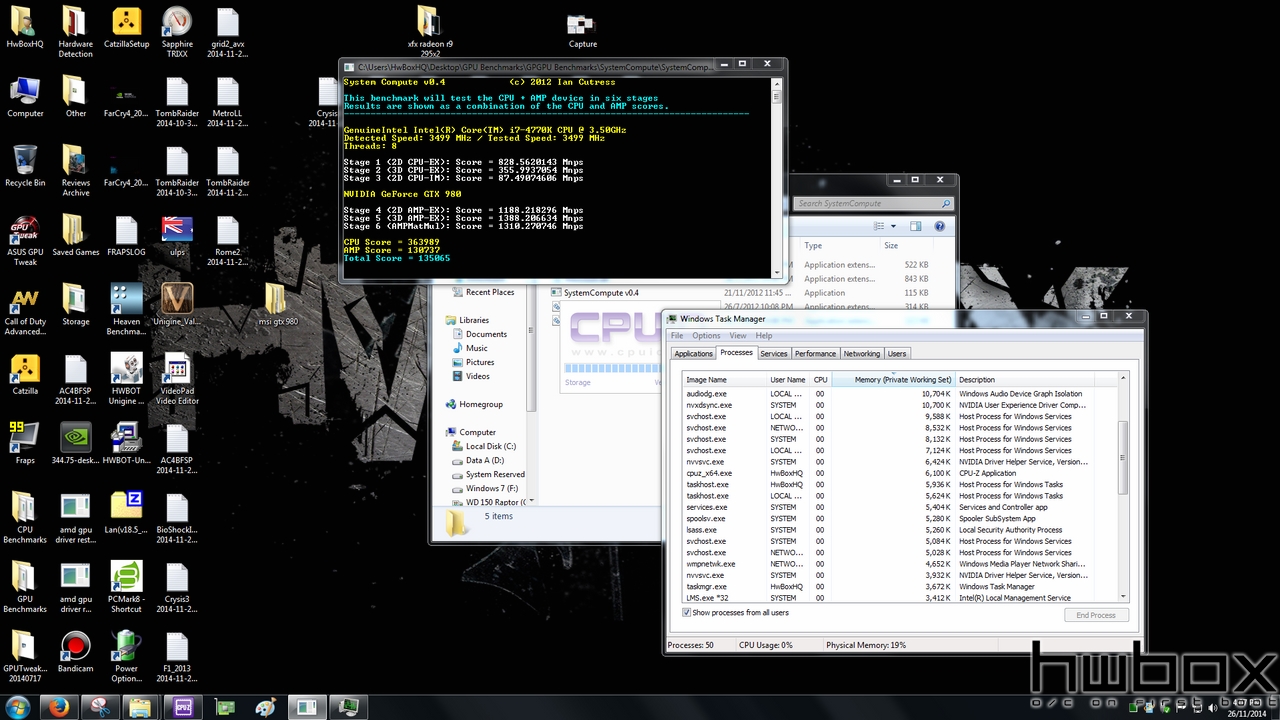Select Pictures in the Explorer sidebar
1280x720 pixels.
480,362
